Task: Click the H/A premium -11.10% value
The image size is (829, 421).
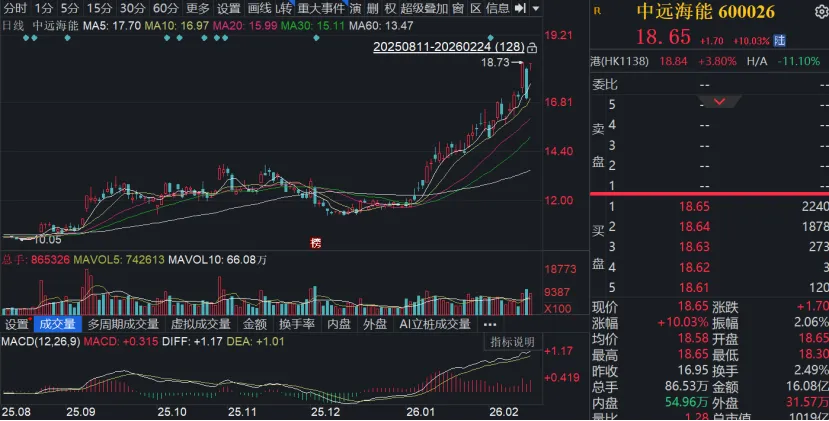Action: [798, 61]
